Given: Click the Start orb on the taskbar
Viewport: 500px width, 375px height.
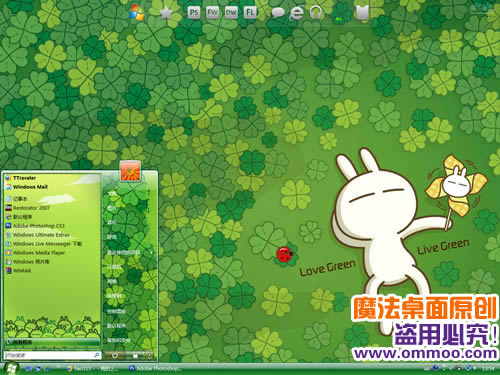Looking at the screenshot, I should tap(11, 368).
